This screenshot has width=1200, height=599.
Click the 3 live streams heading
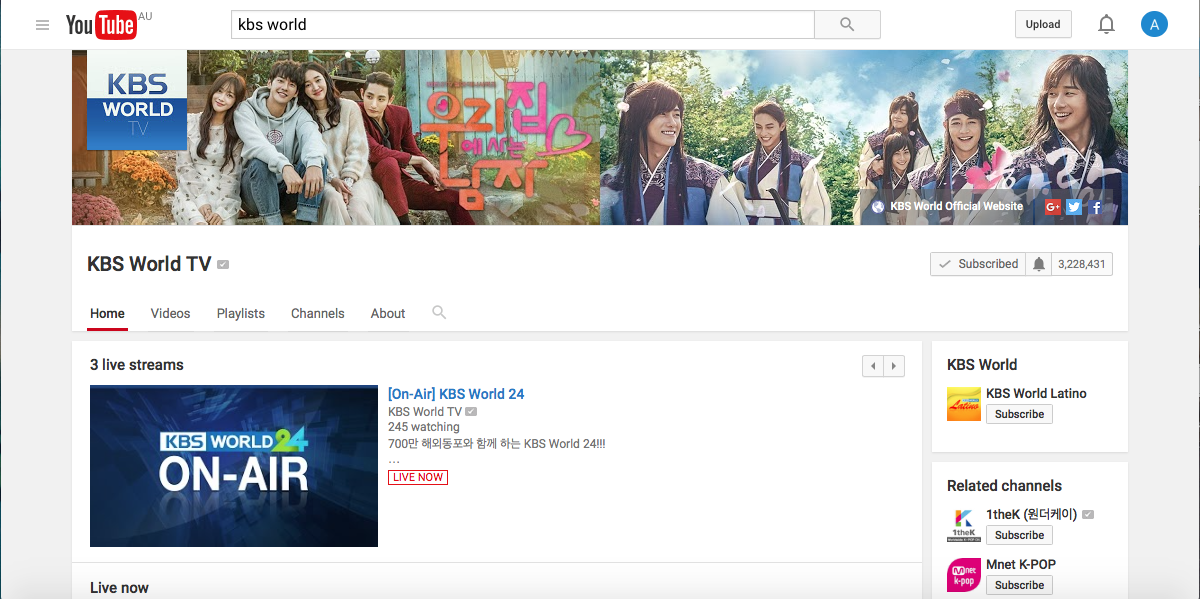pyautogui.click(x=137, y=365)
